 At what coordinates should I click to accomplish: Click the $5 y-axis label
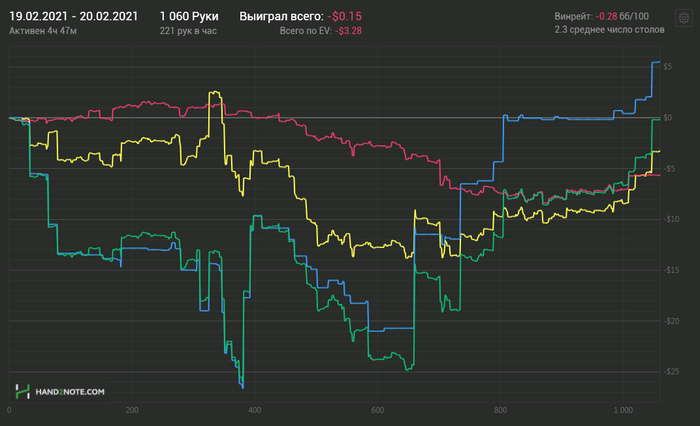tap(667, 67)
